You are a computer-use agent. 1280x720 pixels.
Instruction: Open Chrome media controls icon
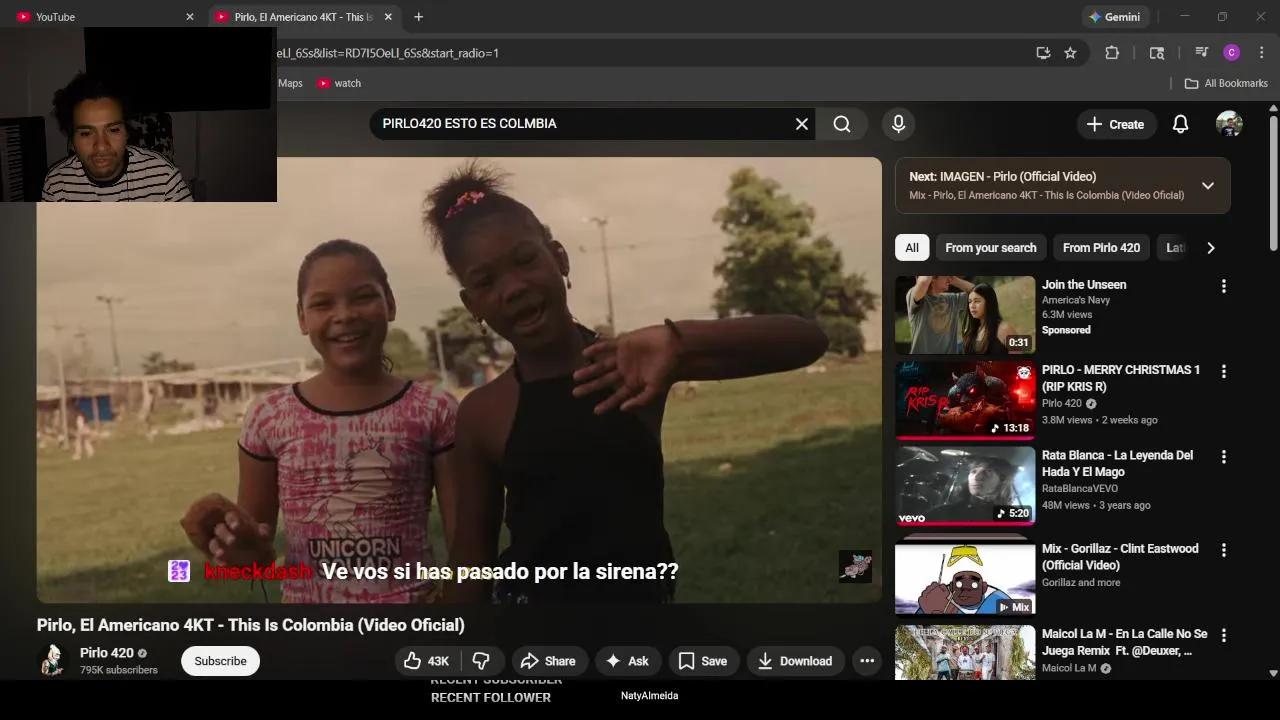coord(1201,53)
